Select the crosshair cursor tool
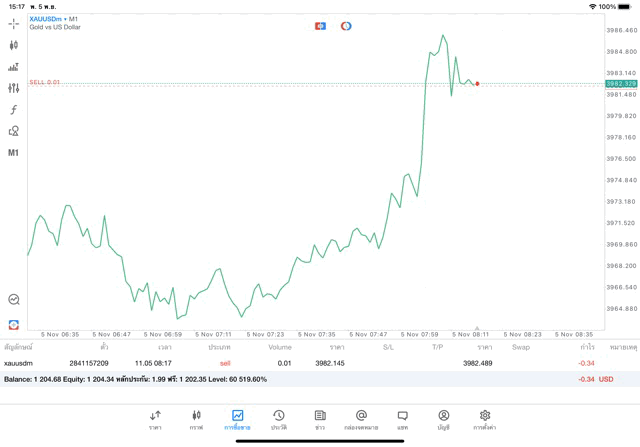The image size is (640, 447). [x=13, y=23]
